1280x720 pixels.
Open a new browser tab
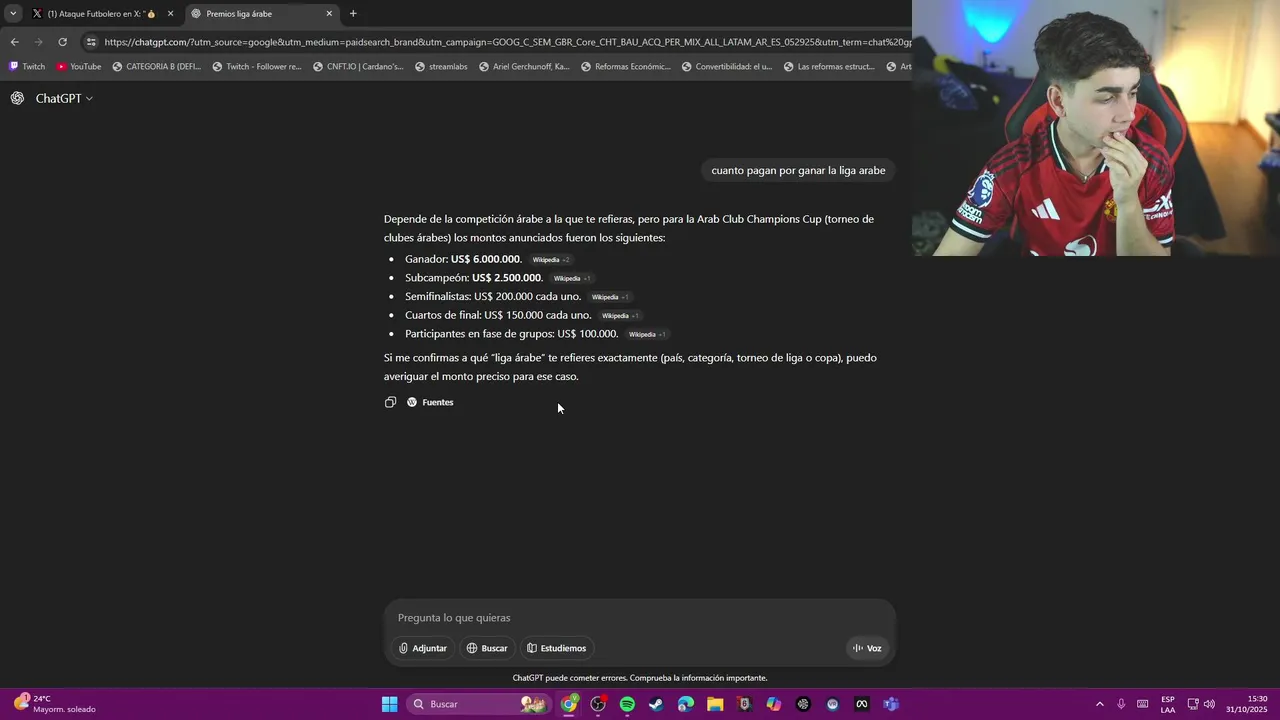(x=353, y=14)
